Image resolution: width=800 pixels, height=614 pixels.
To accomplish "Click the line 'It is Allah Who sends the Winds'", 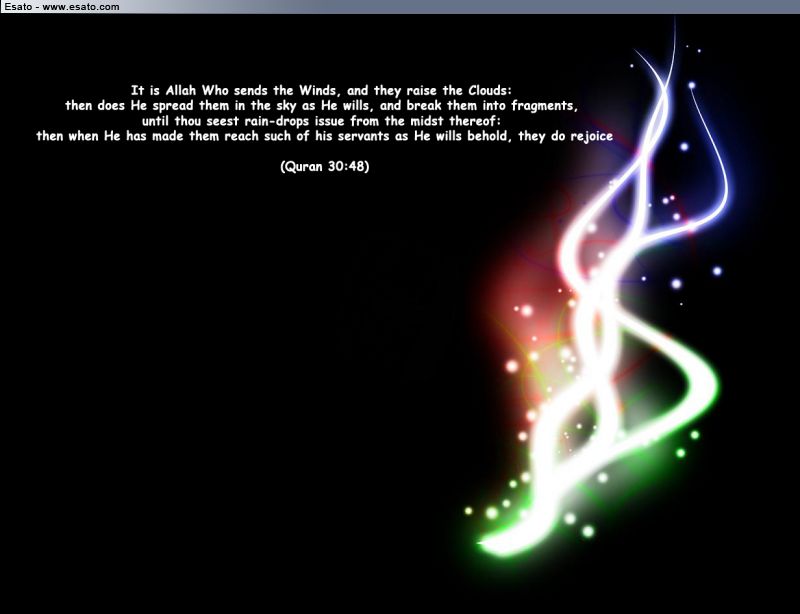I will pyautogui.click(x=321, y=91).
